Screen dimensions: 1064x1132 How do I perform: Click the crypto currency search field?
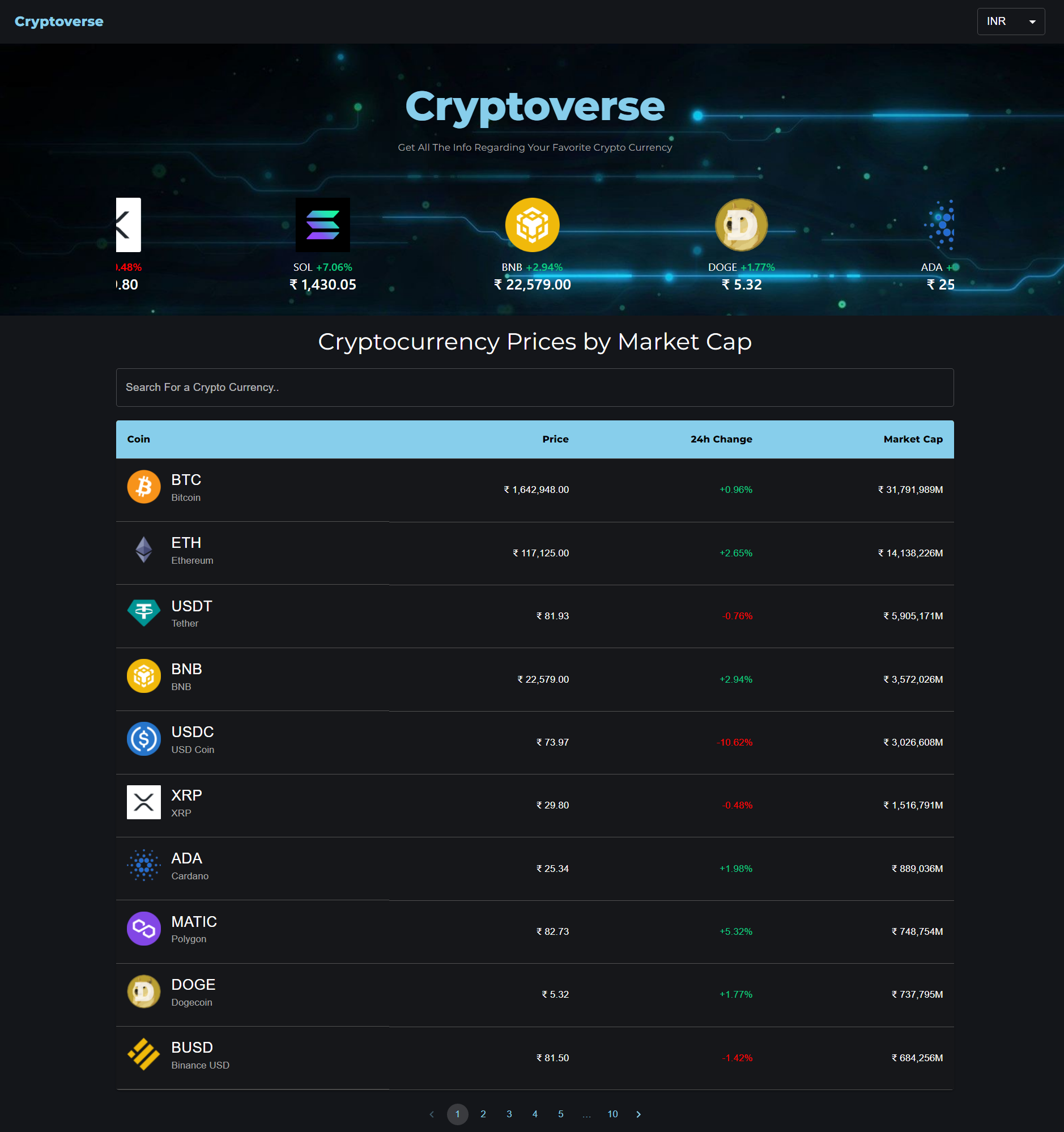point(535,387)
